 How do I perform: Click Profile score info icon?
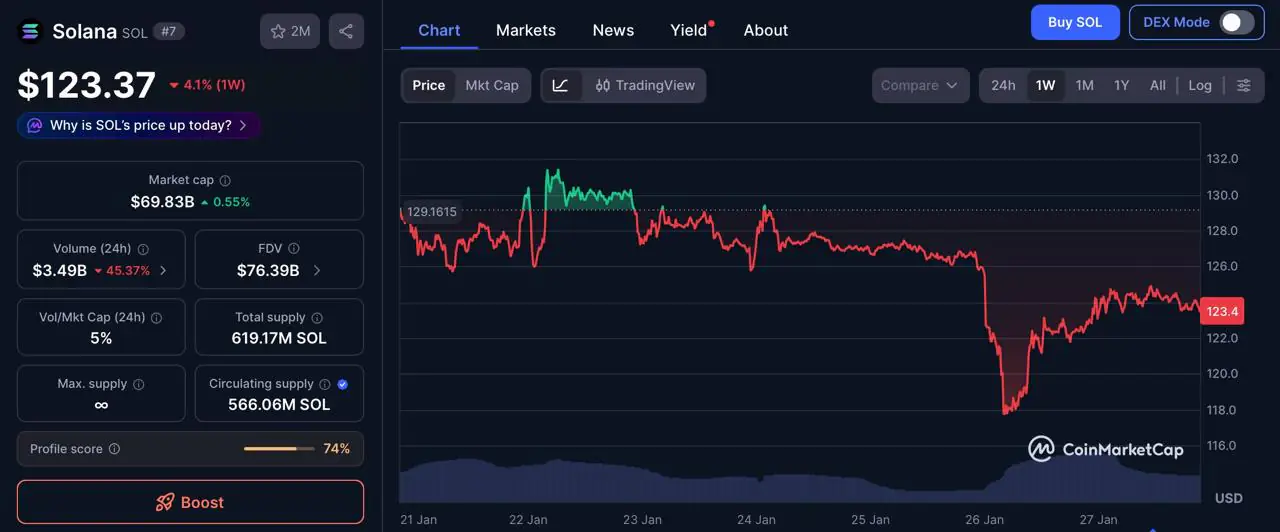pyautogui.click(x=114, y=450)
